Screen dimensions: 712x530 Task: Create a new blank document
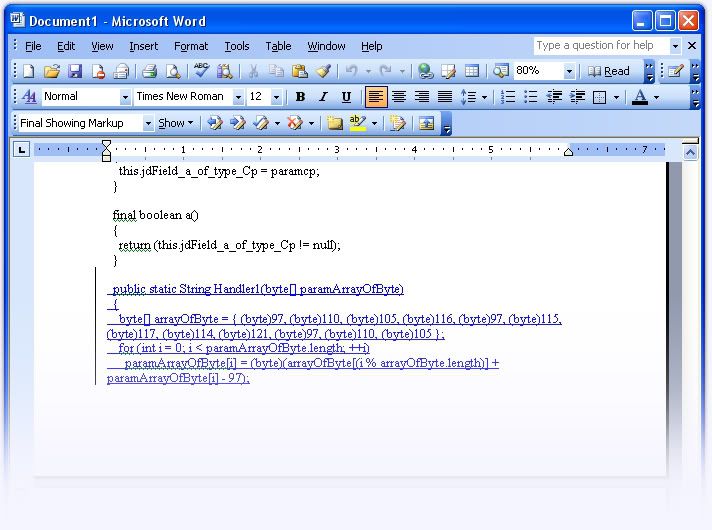(x=29, y=71)
